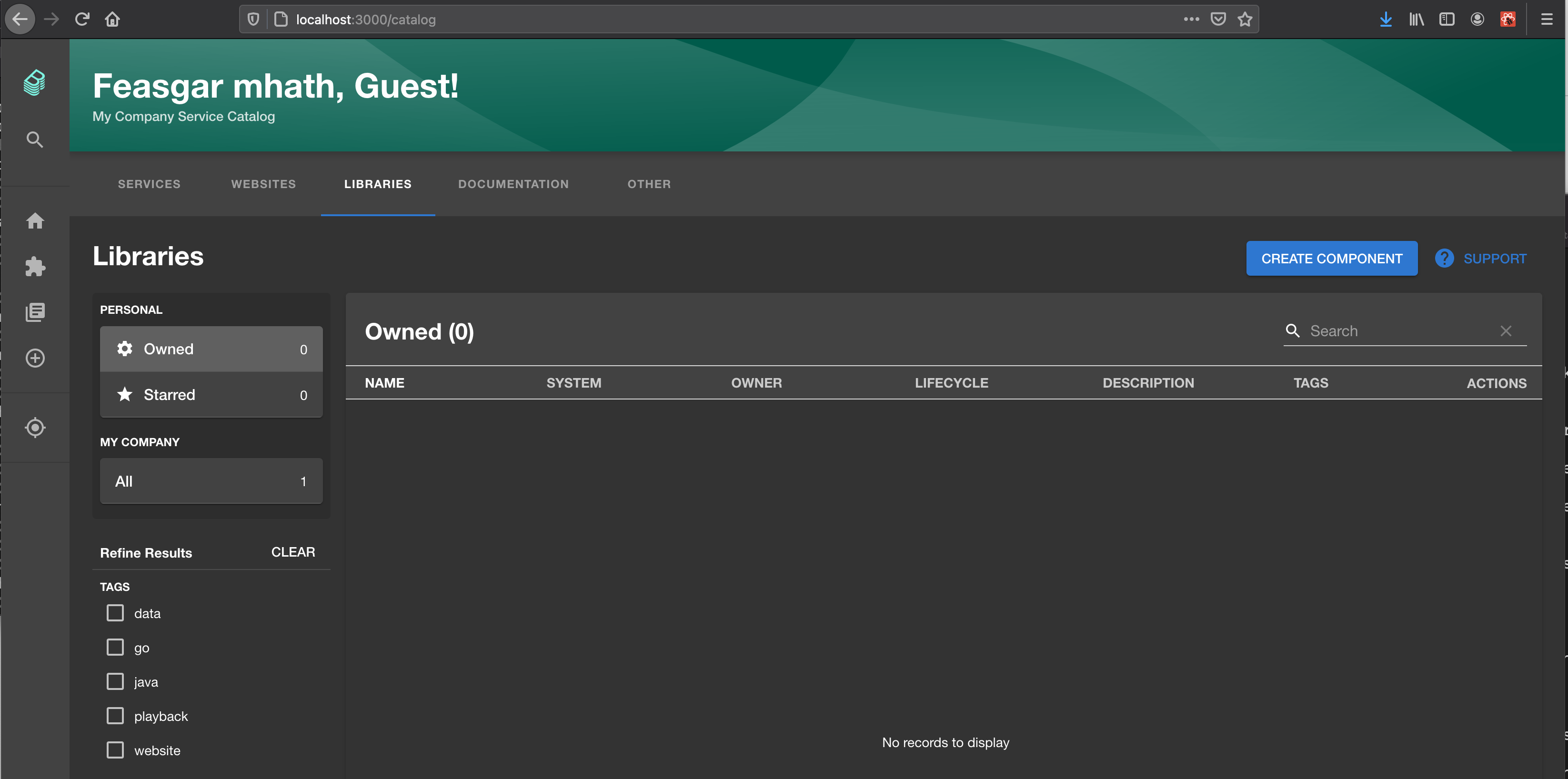The width and height of the screenshot is (1568, 779).
Task: Switch to the Websites tab
Action: [263, 184]
